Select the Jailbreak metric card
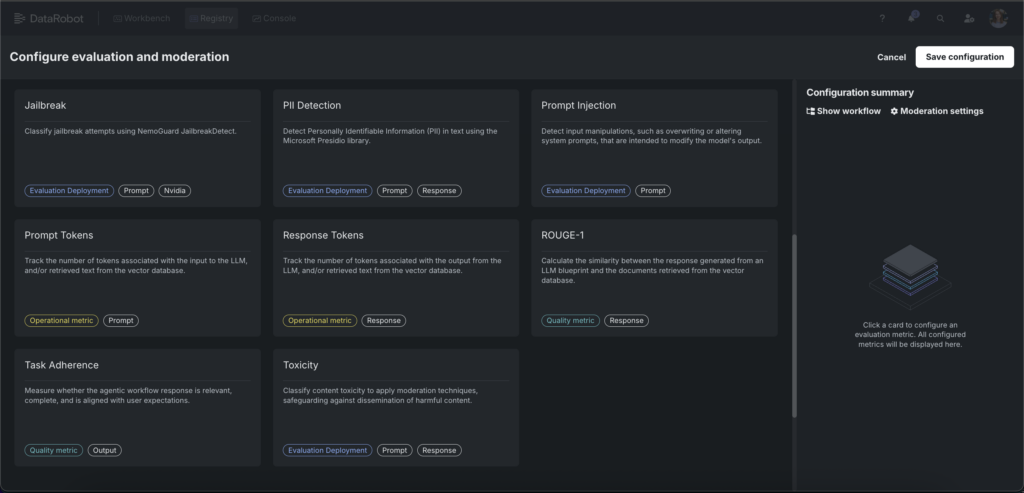The width and height of the screenshot is (1024, 493). (x=138, y=148)
